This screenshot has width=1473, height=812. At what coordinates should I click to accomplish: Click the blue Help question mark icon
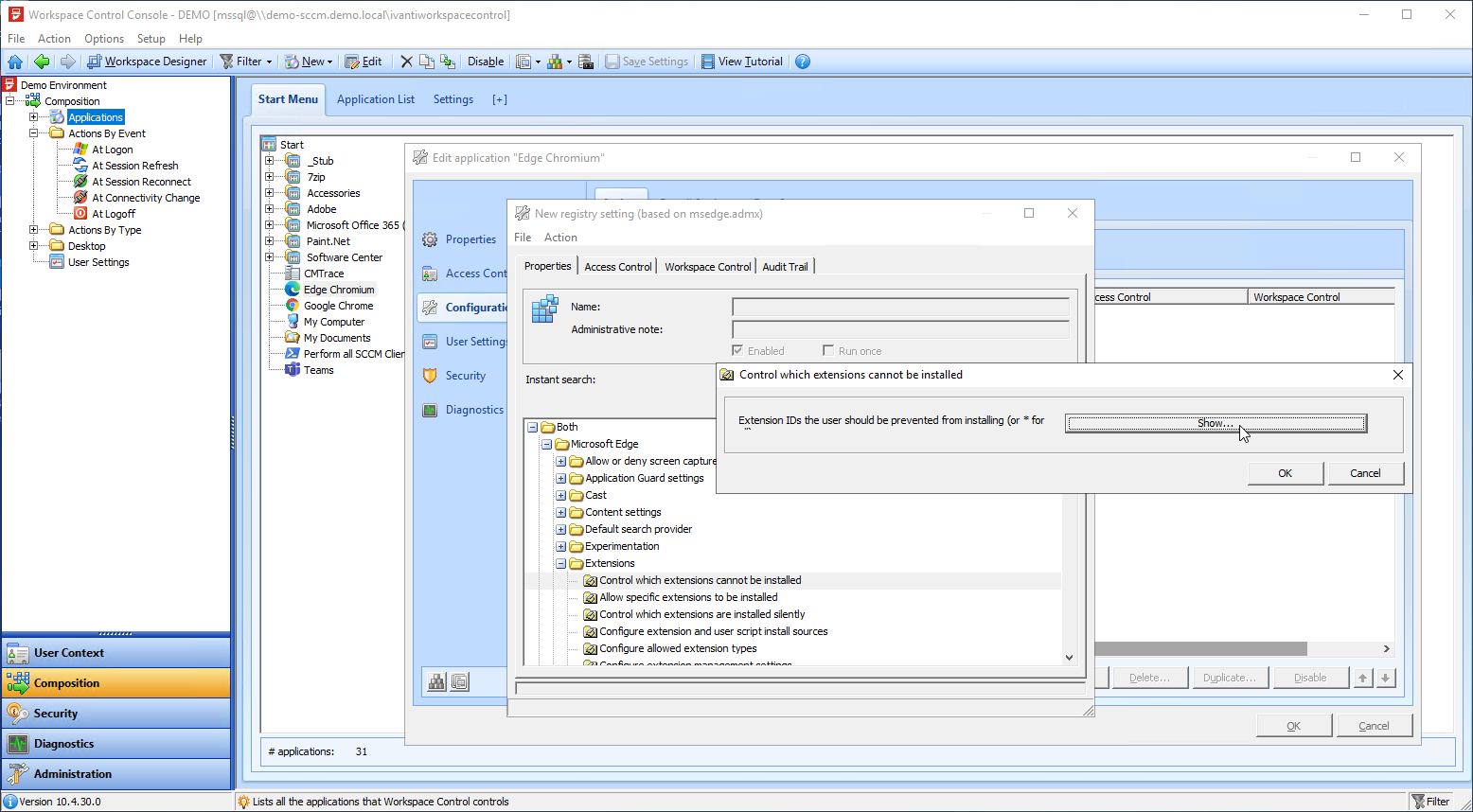[x=803, y=62]
